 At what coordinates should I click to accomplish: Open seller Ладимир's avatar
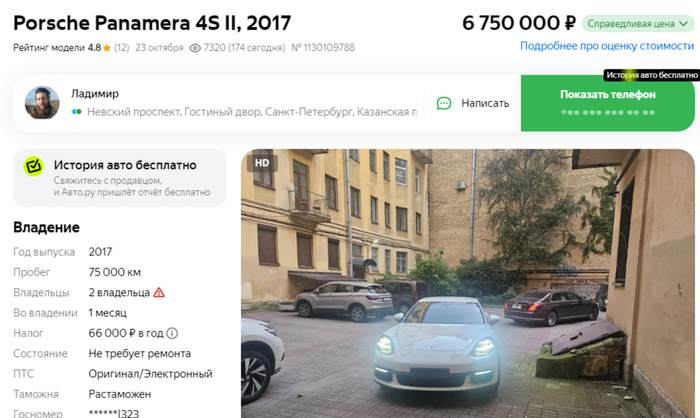point(42,103)
